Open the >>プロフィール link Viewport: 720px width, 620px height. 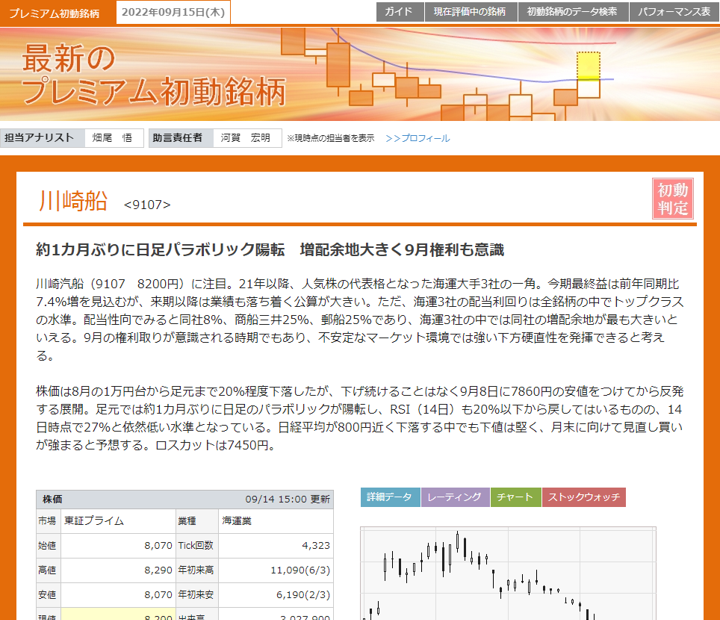pyautogui.click(x=417, y=138)
